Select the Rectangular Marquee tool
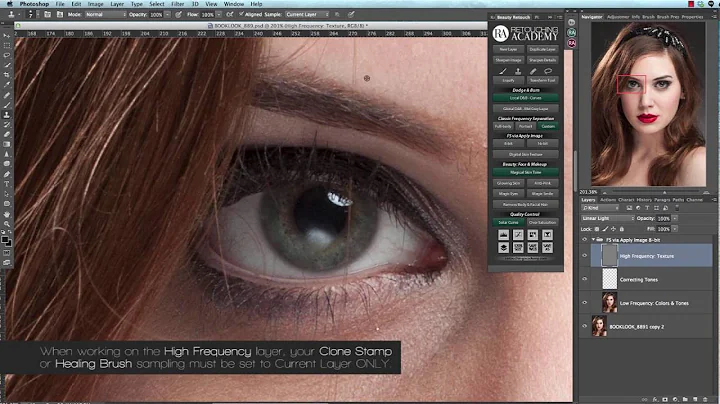Image resolution: width=720 pixels, height=404 pixels. tap(7, 46)
